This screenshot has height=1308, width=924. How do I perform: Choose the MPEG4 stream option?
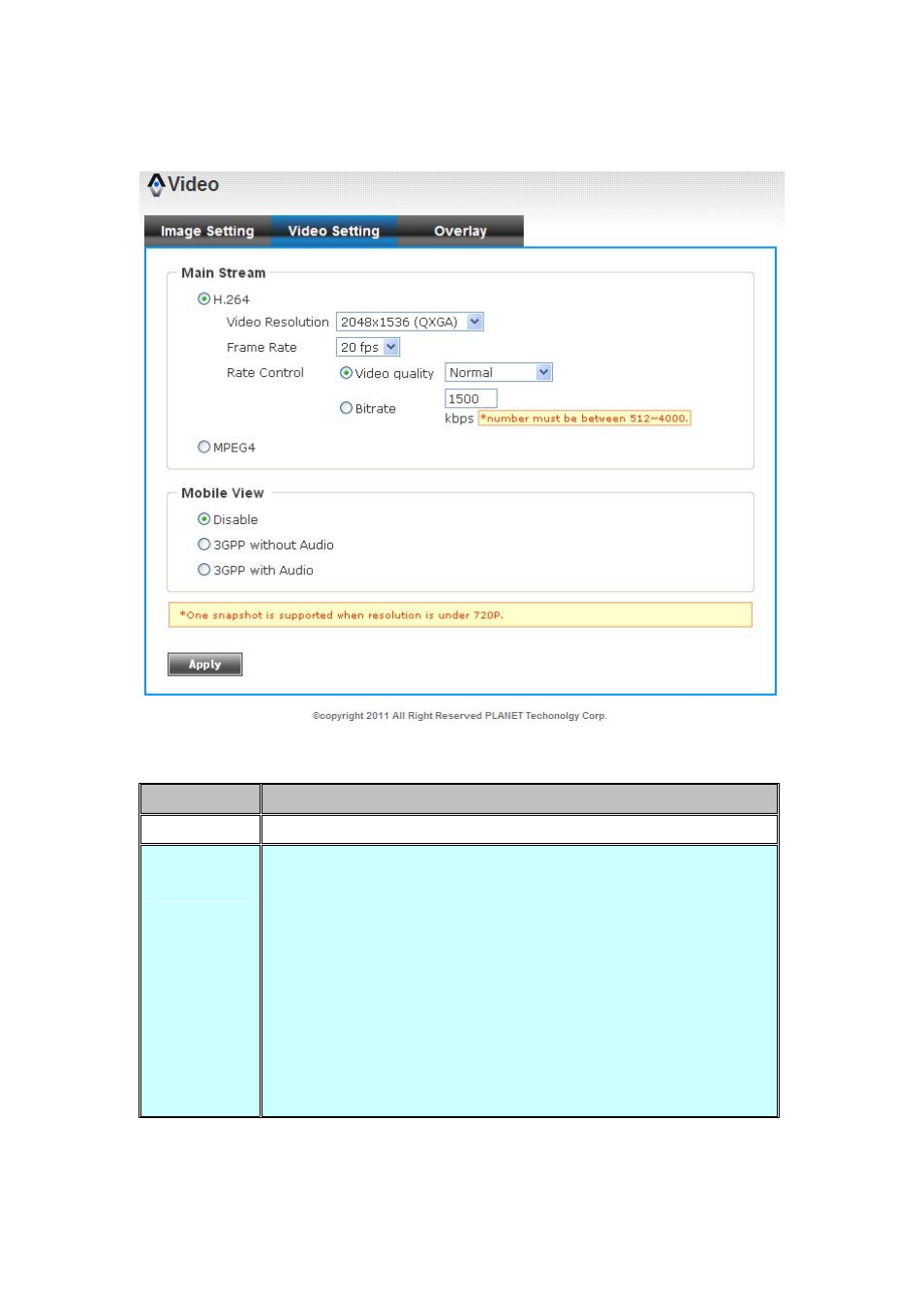(204, 448)
